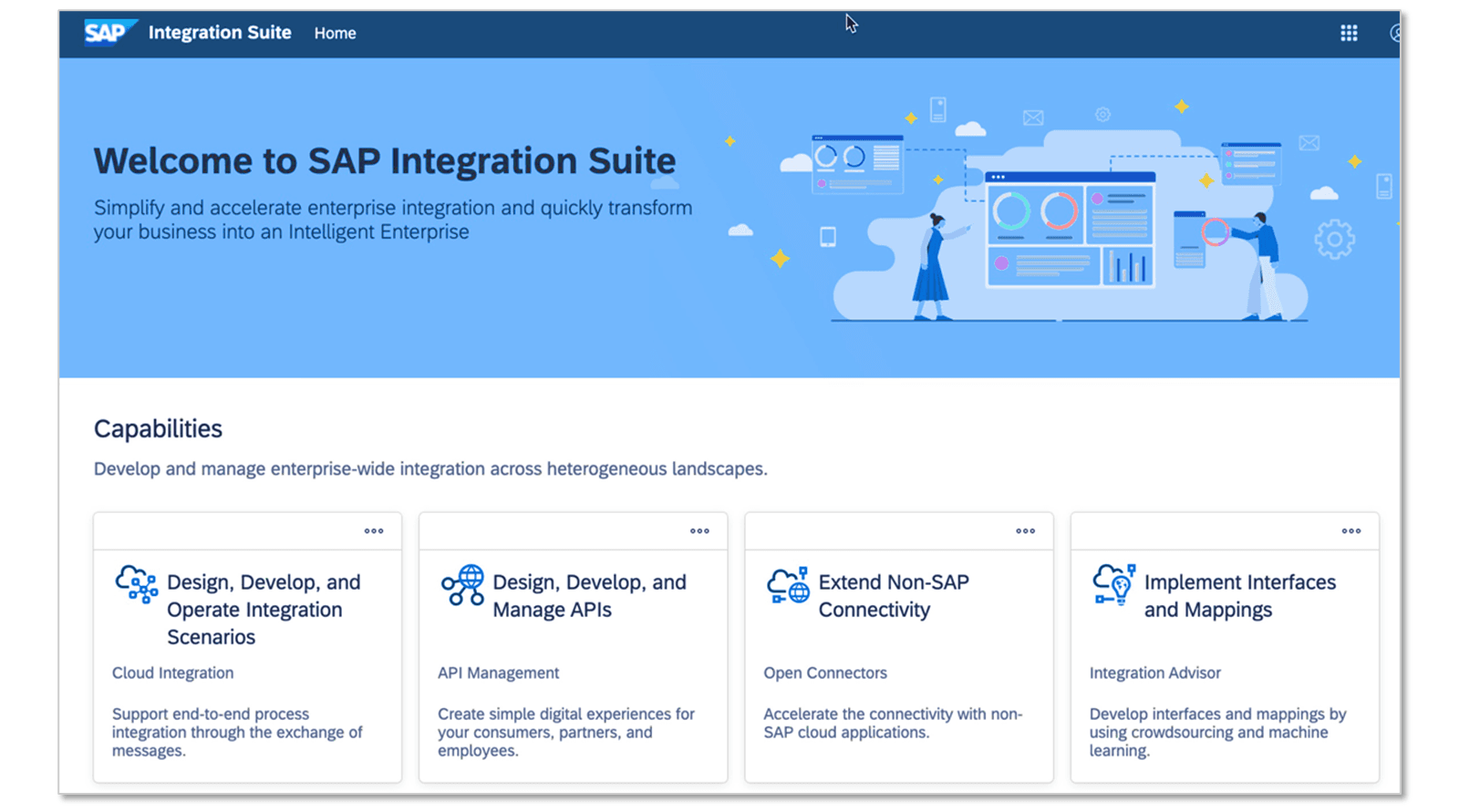1459x812 pixels.
Task: Click the API Management globe network icon
Action: pos(463,585)
